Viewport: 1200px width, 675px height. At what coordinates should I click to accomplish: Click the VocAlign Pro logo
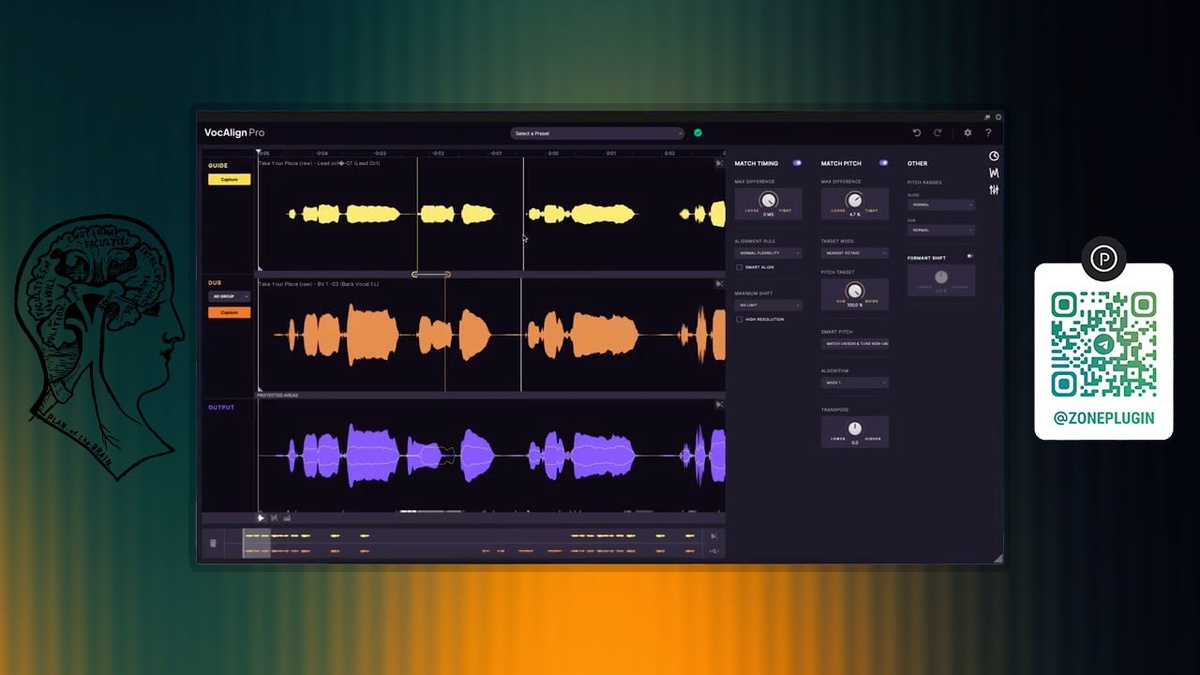tap(234, 133)
